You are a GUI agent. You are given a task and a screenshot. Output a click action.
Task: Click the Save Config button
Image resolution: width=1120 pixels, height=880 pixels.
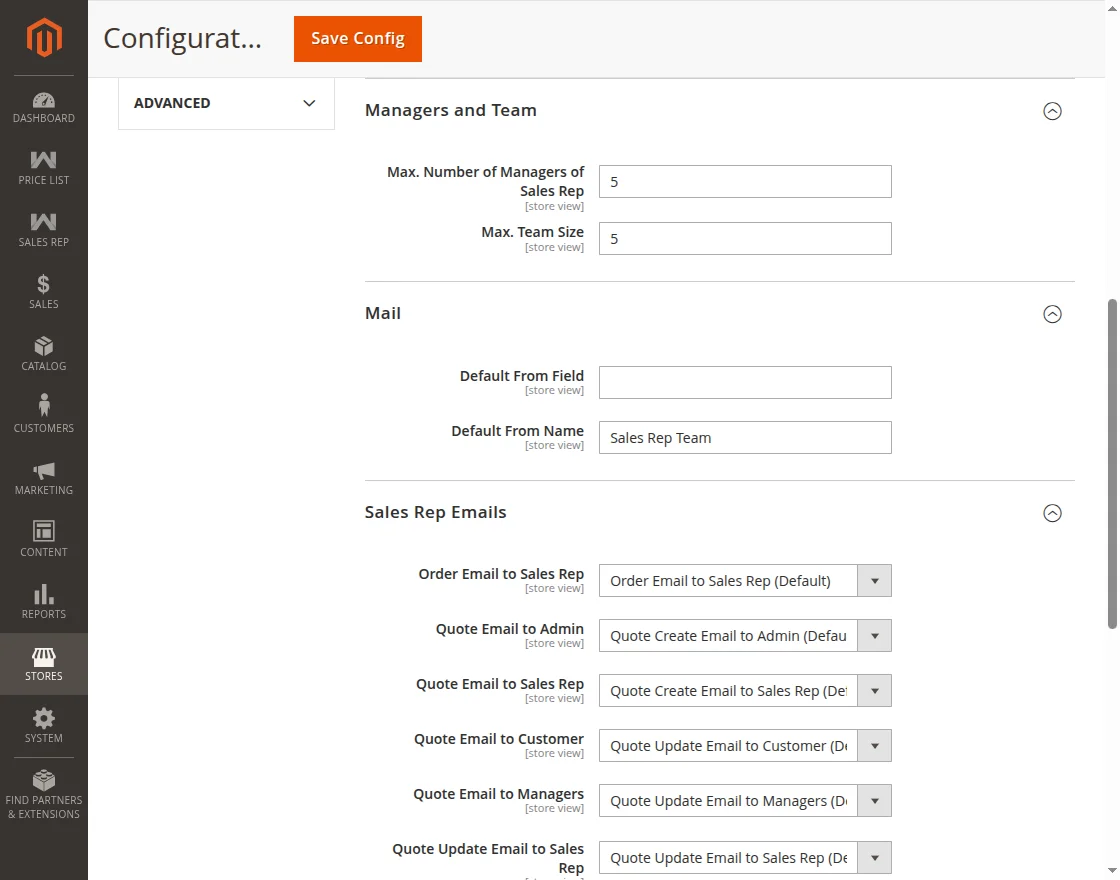coord(357,39)
